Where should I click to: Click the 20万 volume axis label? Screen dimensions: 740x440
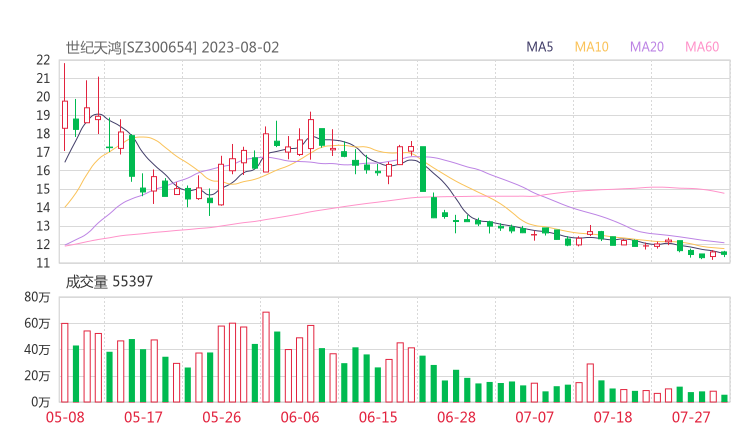point(37,376)
